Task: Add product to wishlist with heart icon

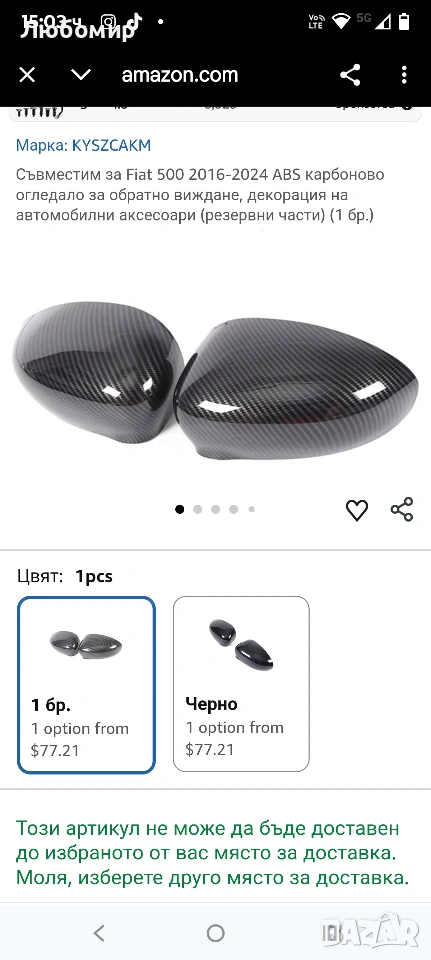Action: tap(357, 509)
